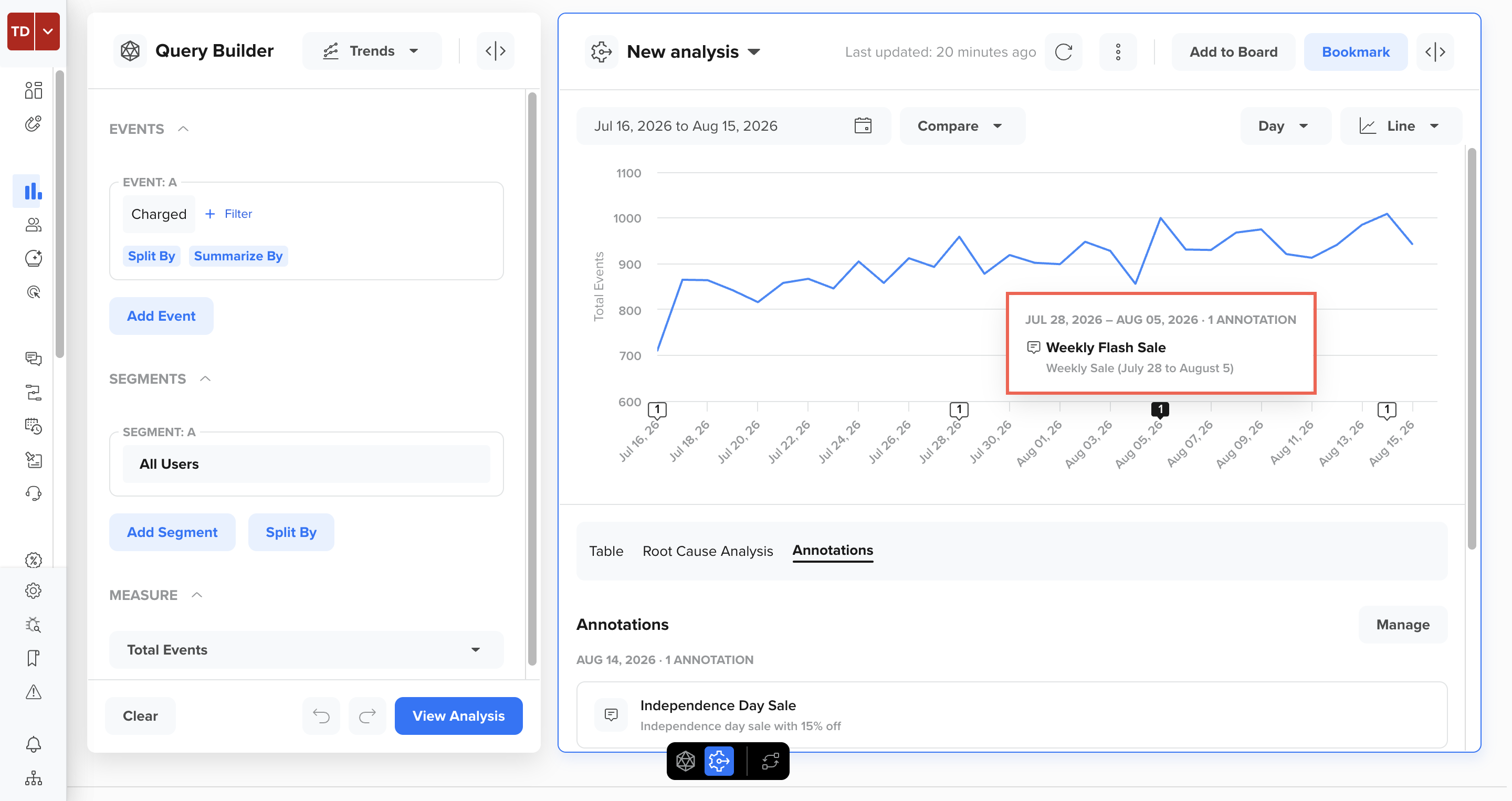Toggle the sync icon in the bottom toolbar
This screenshot has height=801, width=1512.
click(770, 761)
